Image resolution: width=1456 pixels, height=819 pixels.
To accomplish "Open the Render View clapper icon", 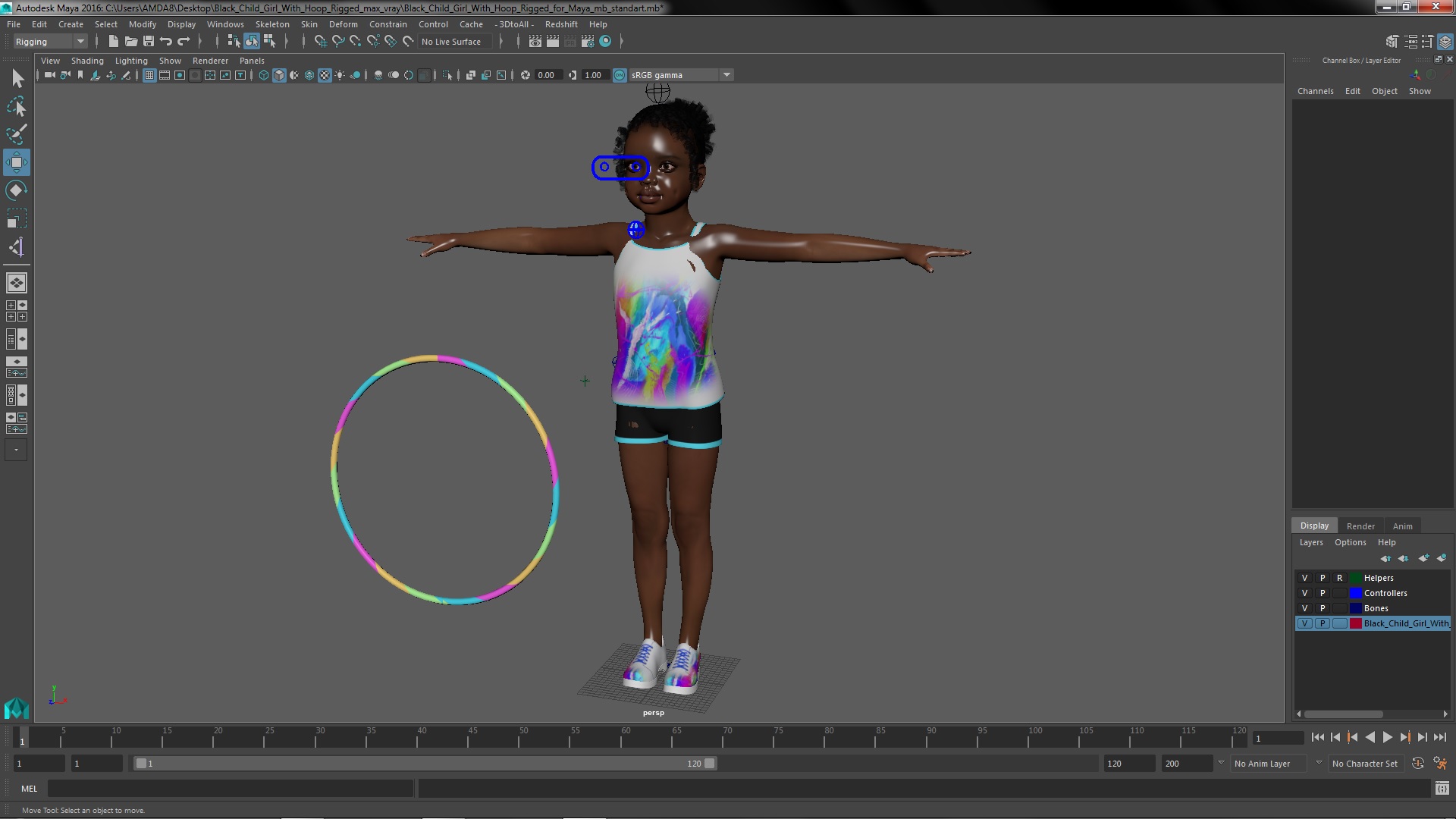I will 535,42.
